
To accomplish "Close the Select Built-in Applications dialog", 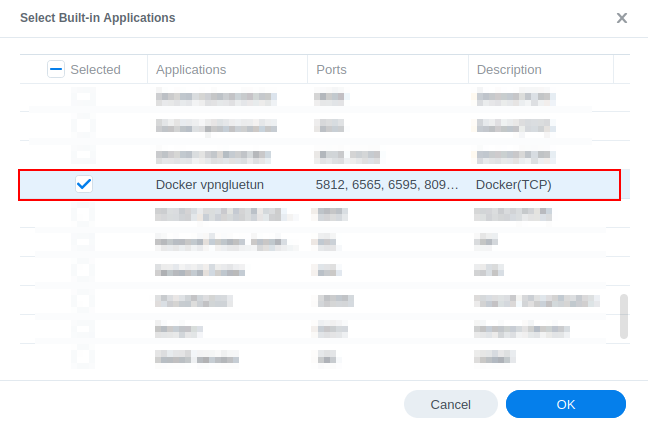I will (622, 18).
